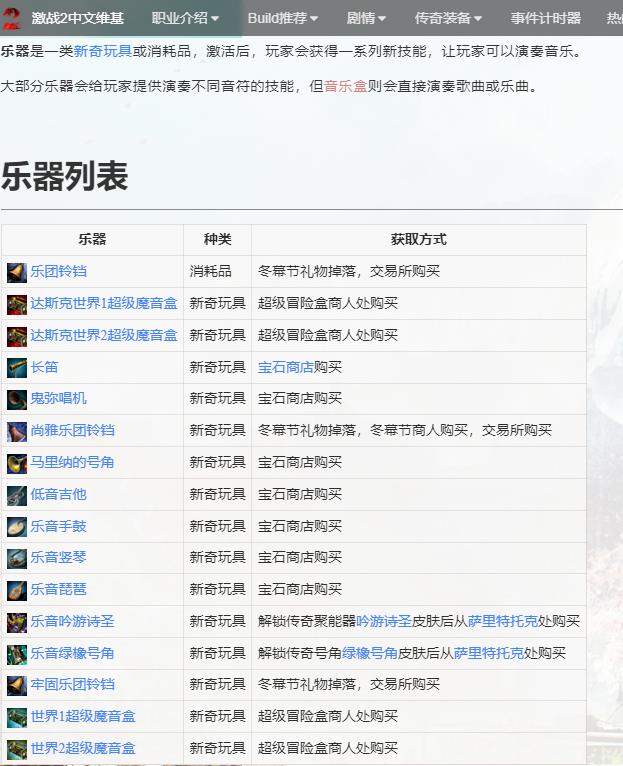Click the 种类 column header
The image size is (623, 766).
coord(217,239)
